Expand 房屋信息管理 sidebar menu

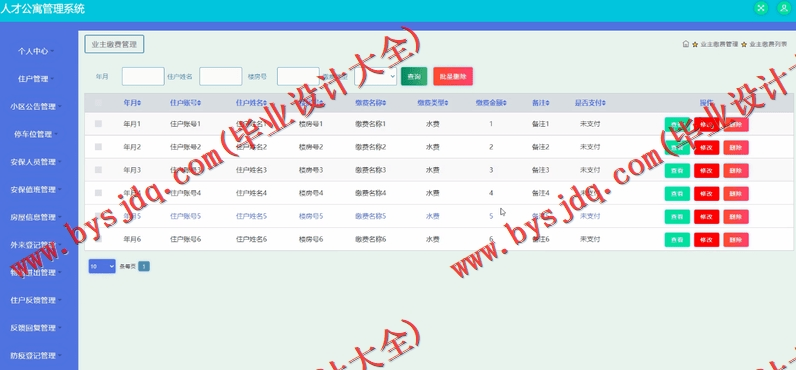(x=36, y=217)
